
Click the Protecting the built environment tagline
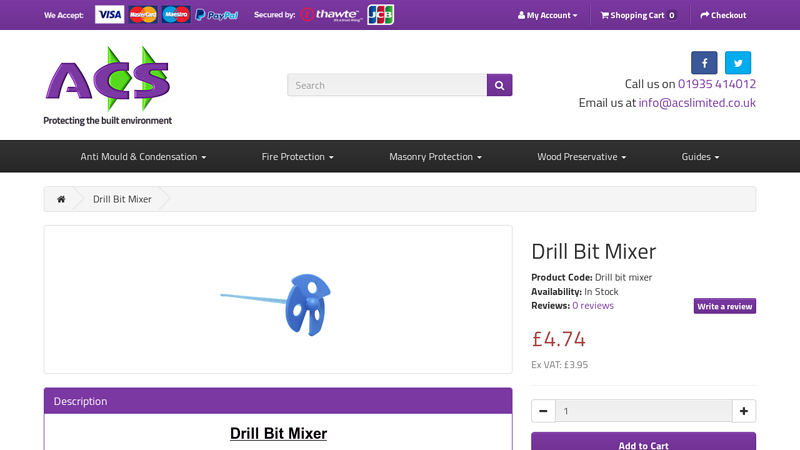pos(107,120)
